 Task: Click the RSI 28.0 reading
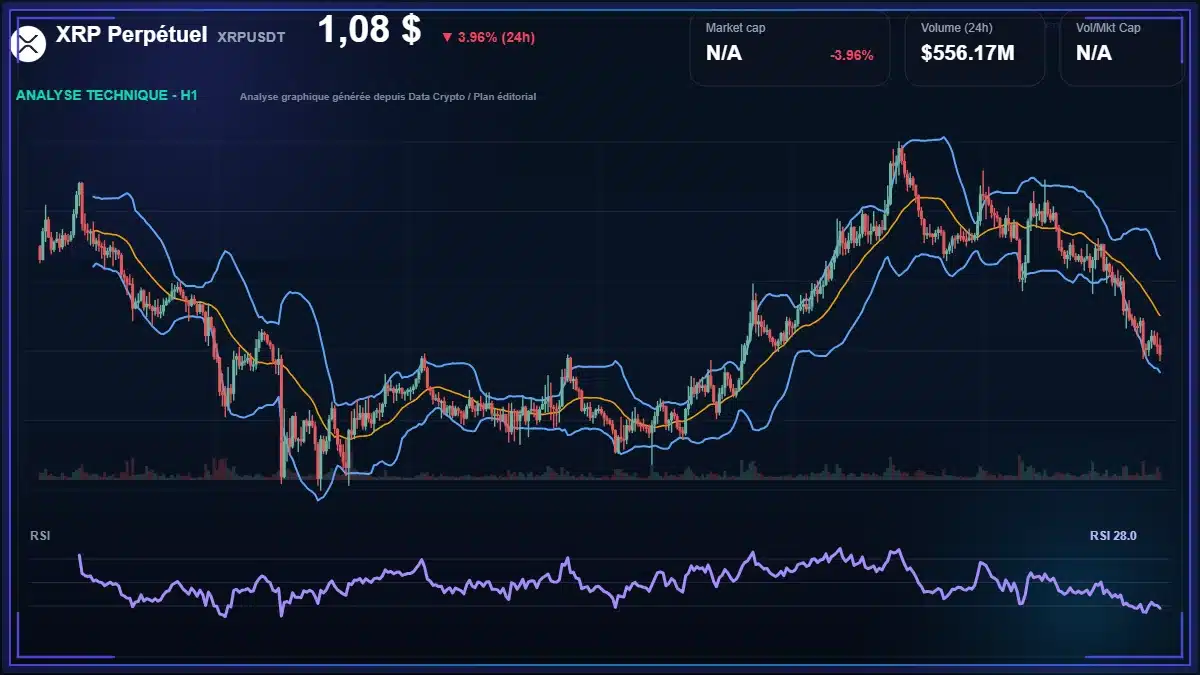(1113, 536)
